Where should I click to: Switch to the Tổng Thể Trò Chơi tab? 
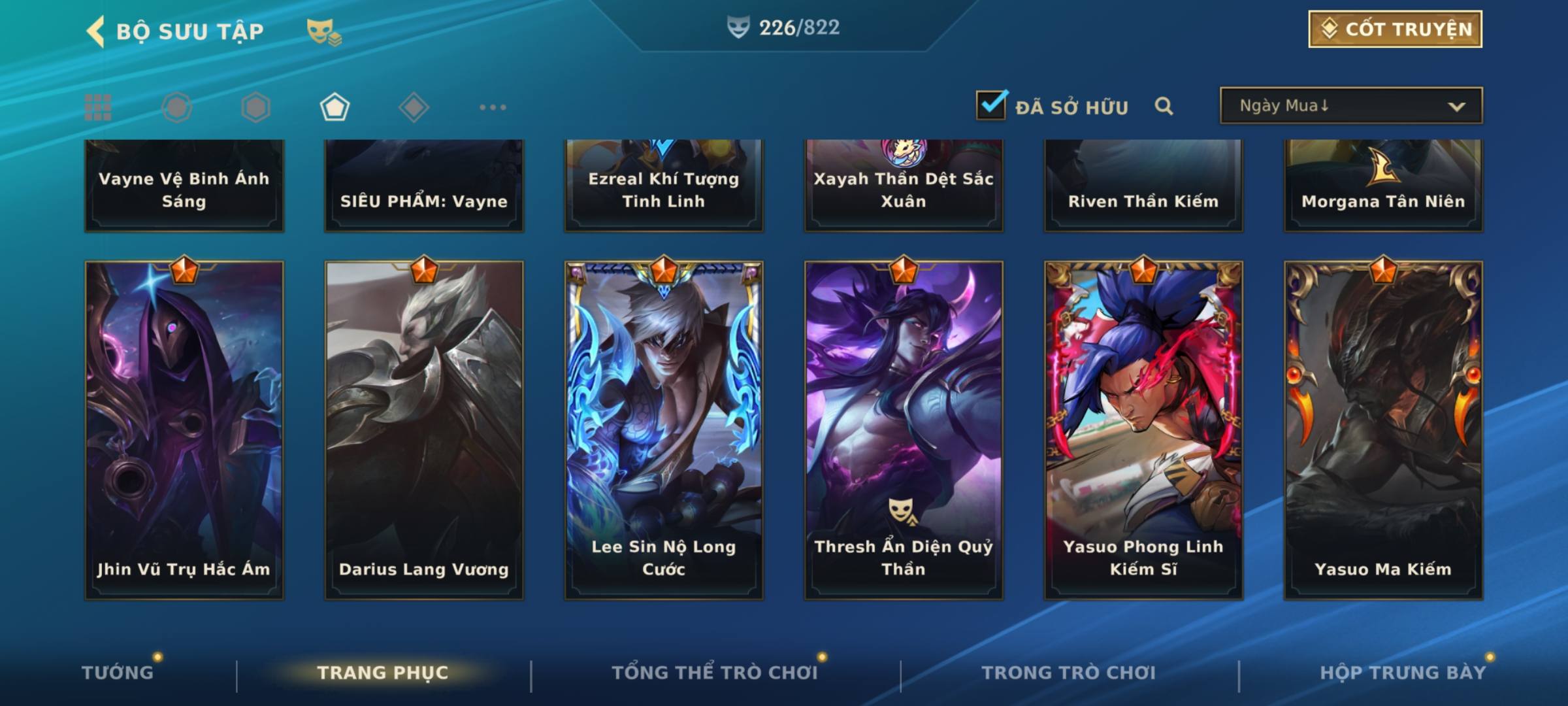(x=715, y=672)
